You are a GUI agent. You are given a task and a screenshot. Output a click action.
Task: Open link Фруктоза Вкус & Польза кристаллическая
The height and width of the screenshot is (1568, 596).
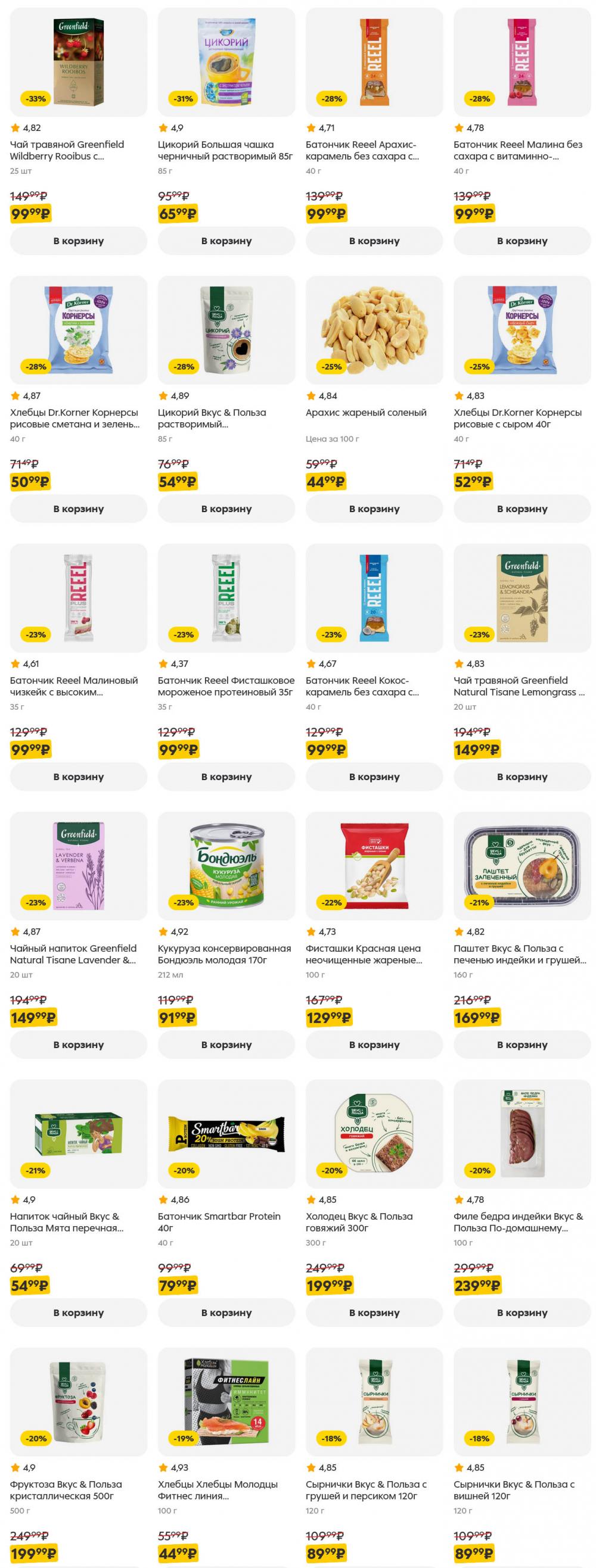coord(66,1489)
